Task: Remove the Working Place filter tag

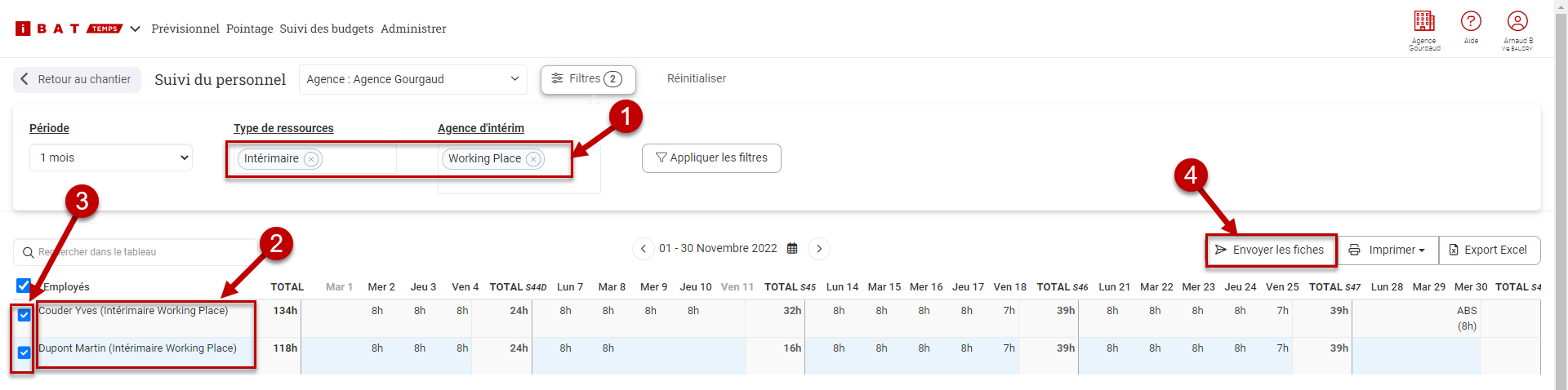Action: (x=533, y=159)
